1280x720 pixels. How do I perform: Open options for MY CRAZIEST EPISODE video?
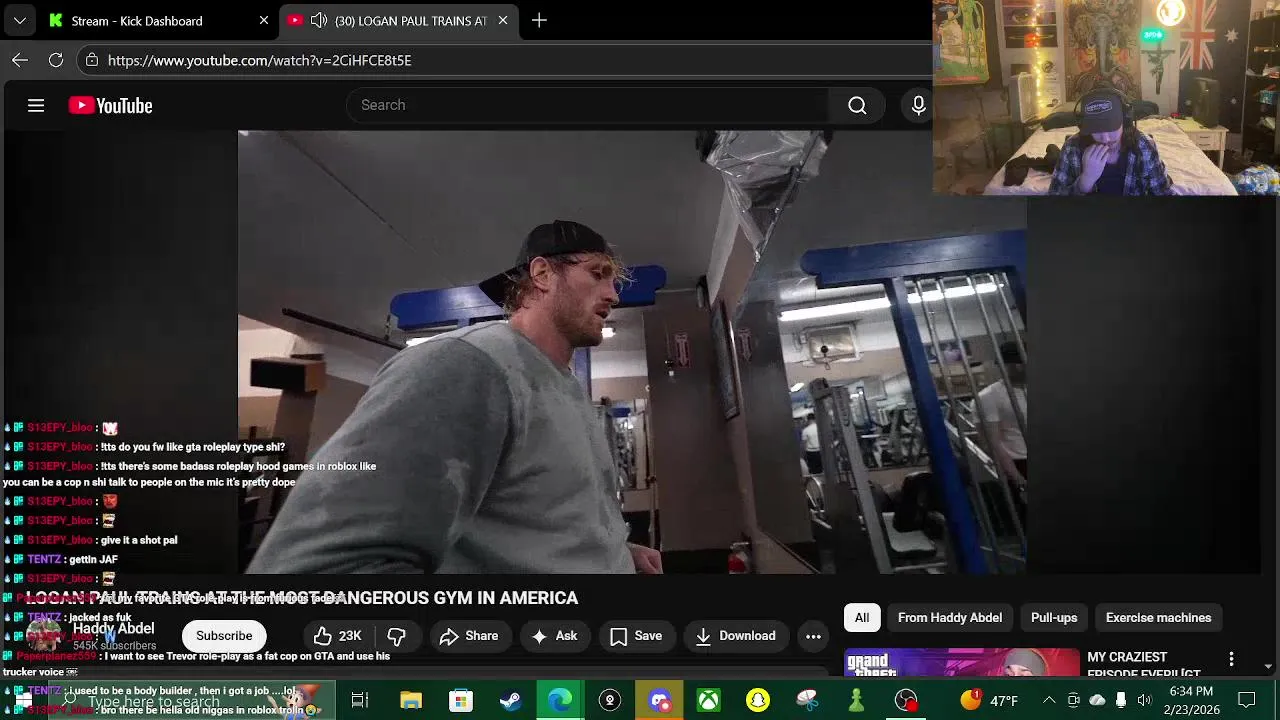pos(1231,659)
